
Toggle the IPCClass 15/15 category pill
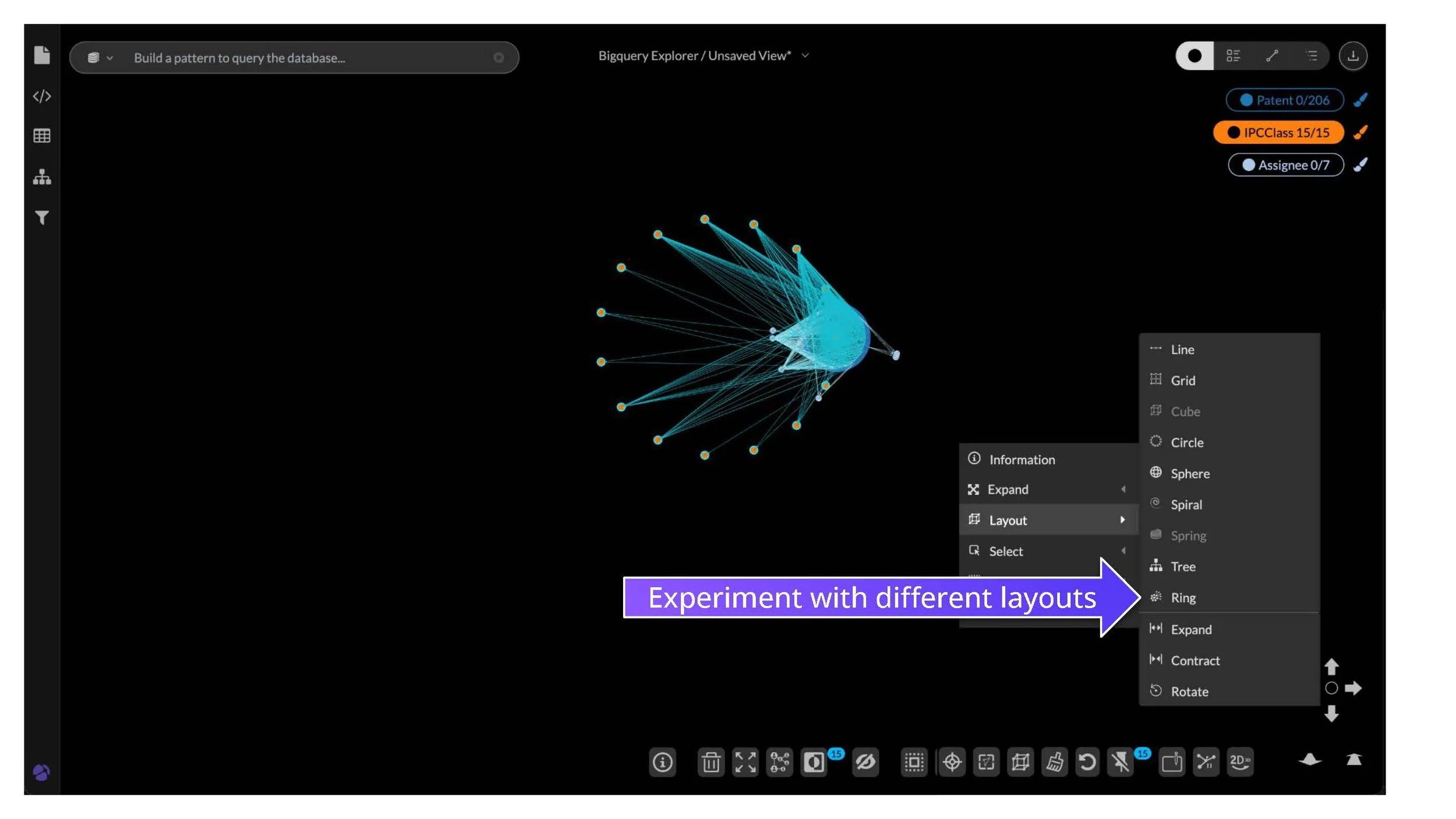point(1278,133)
